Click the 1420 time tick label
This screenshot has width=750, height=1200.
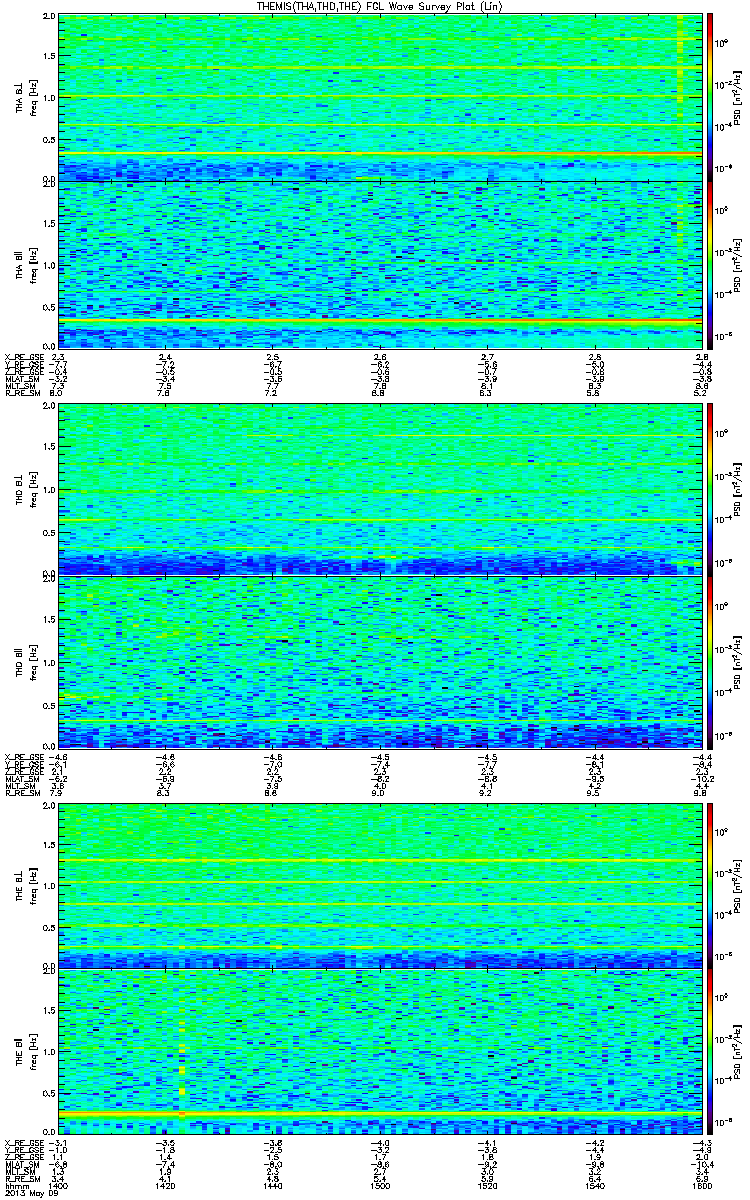pyautogui.click(x=167, y=1185)
